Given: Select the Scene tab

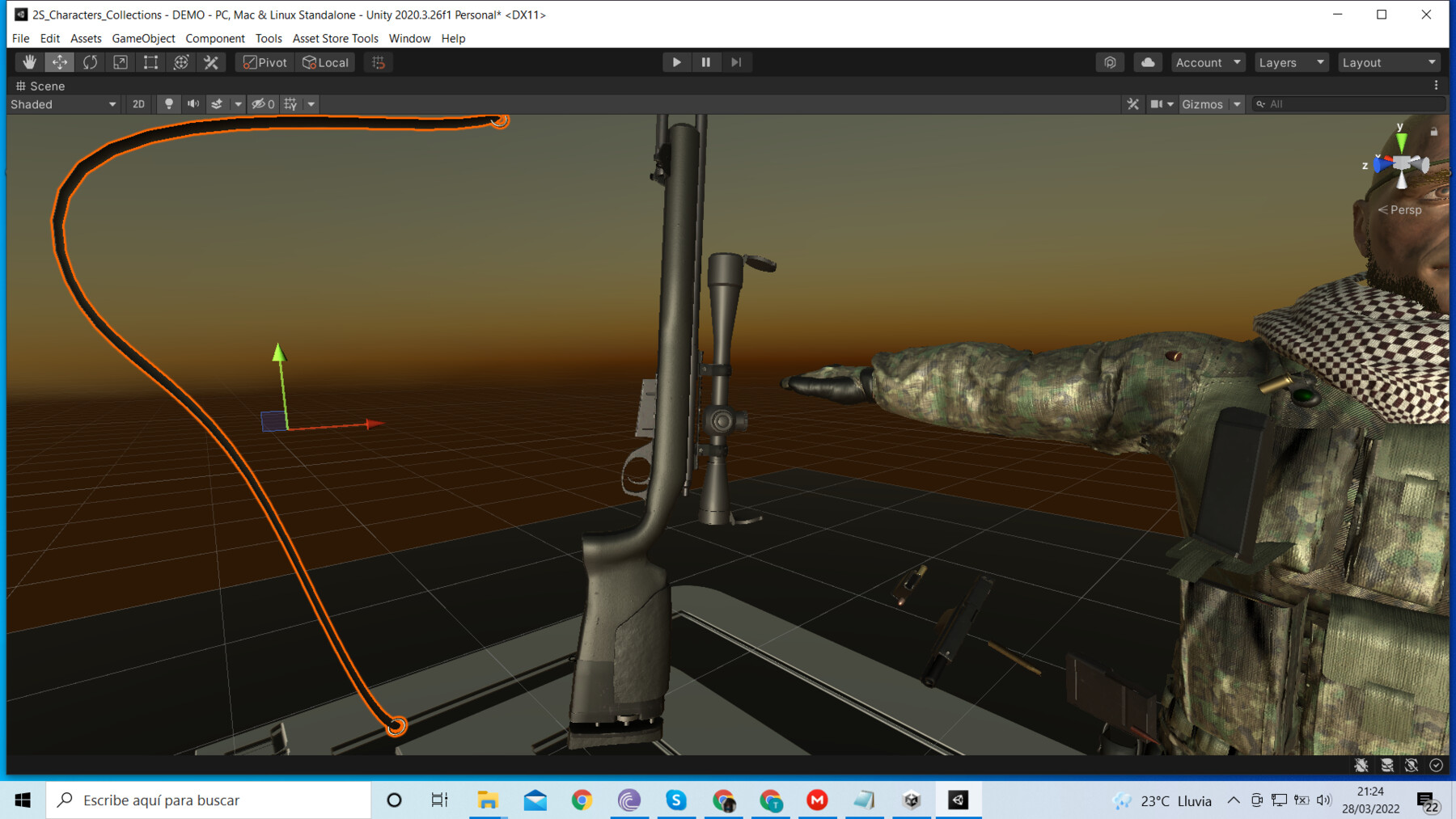Looking at the screenshot, I should pos(40,86).
